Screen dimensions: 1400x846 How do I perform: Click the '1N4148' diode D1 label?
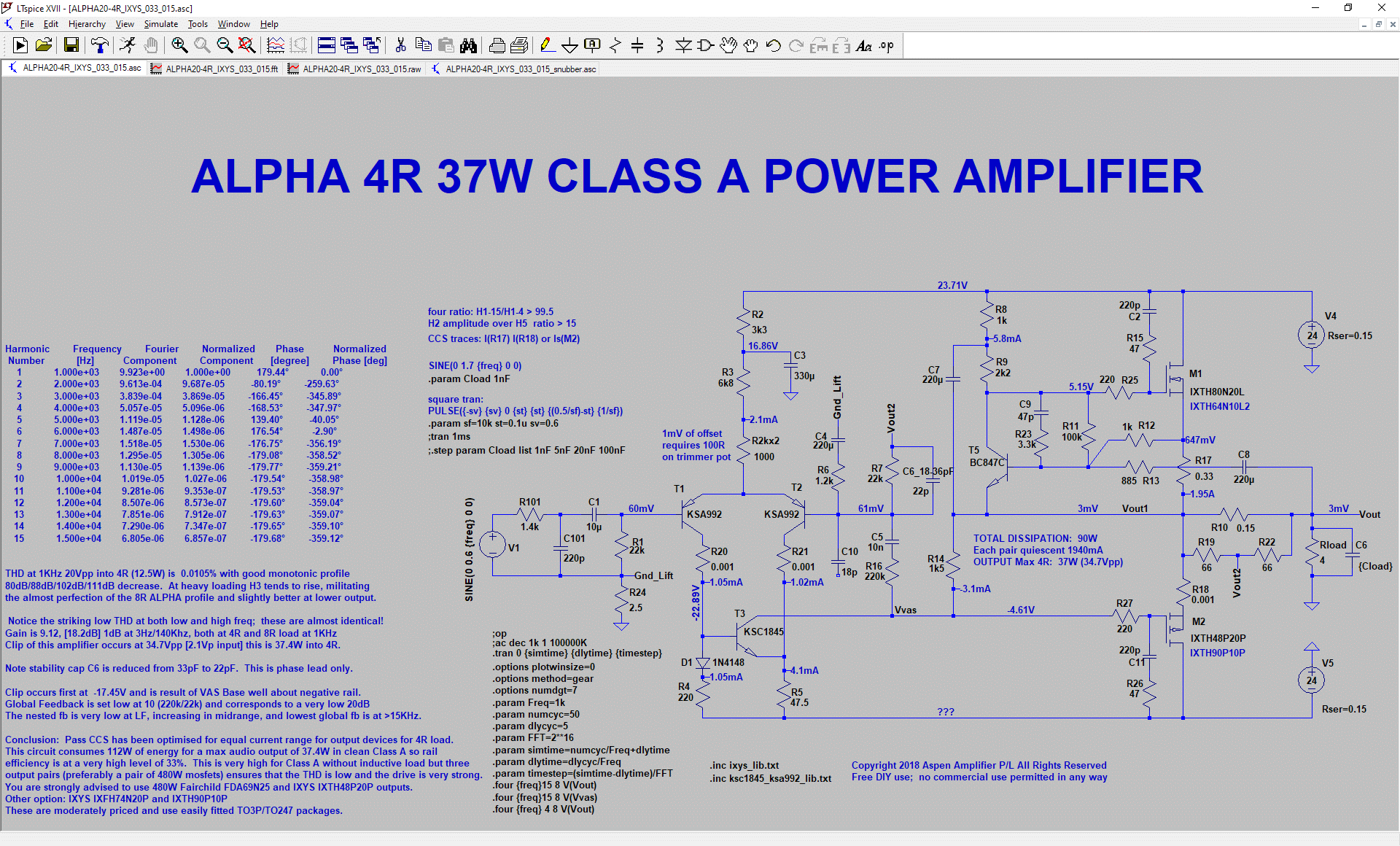click(728, 662)
